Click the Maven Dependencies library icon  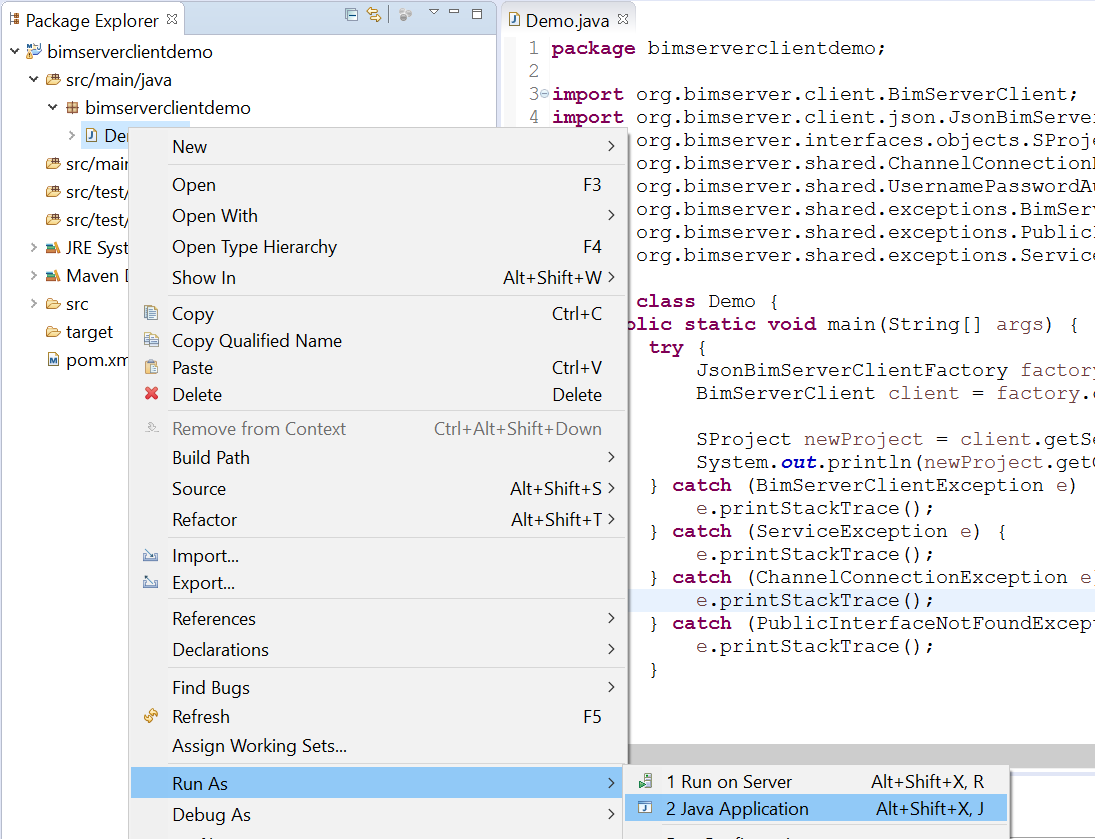pos(53,276)
